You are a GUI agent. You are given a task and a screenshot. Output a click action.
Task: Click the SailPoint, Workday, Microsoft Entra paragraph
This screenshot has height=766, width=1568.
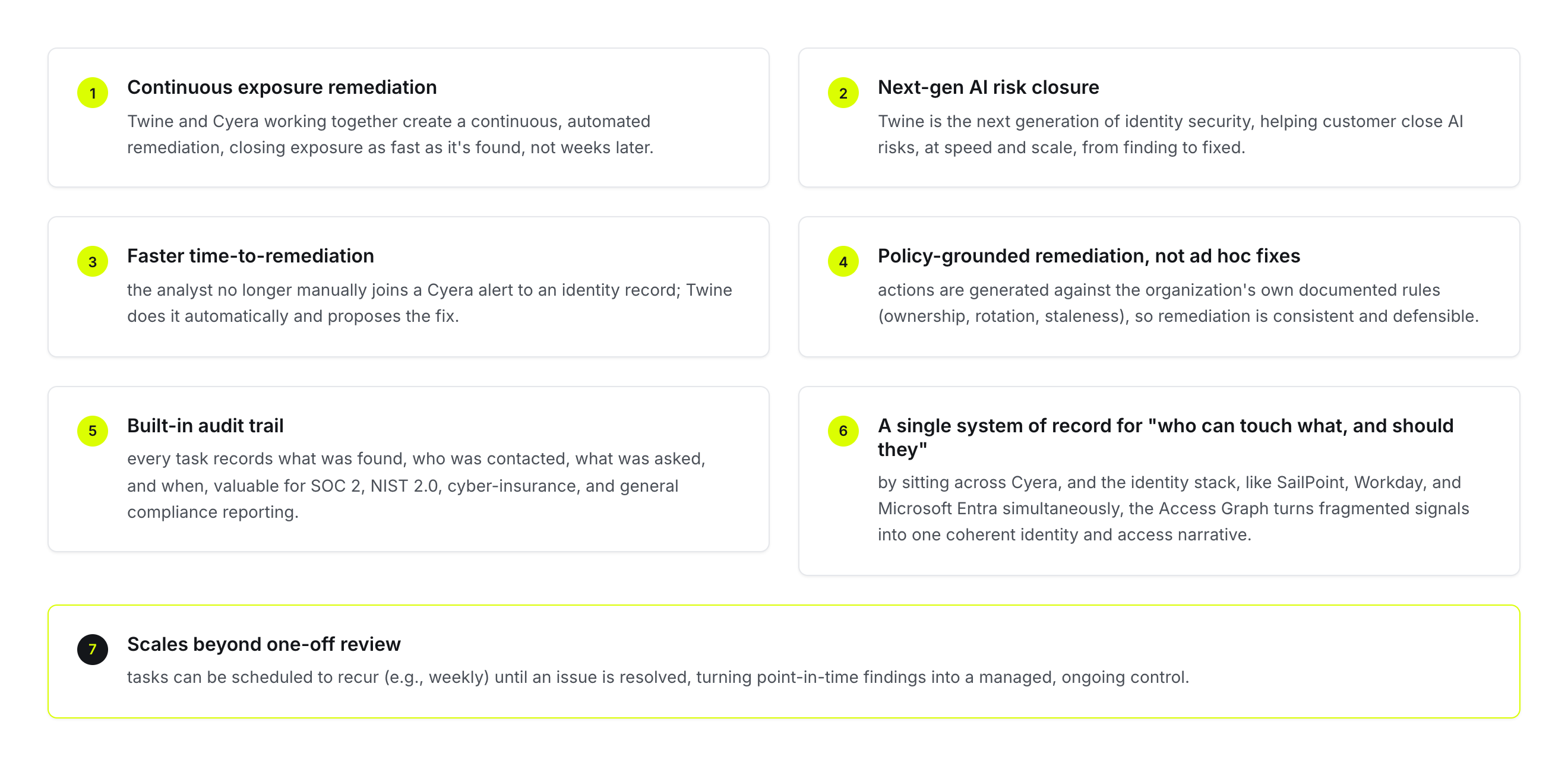1173,508
